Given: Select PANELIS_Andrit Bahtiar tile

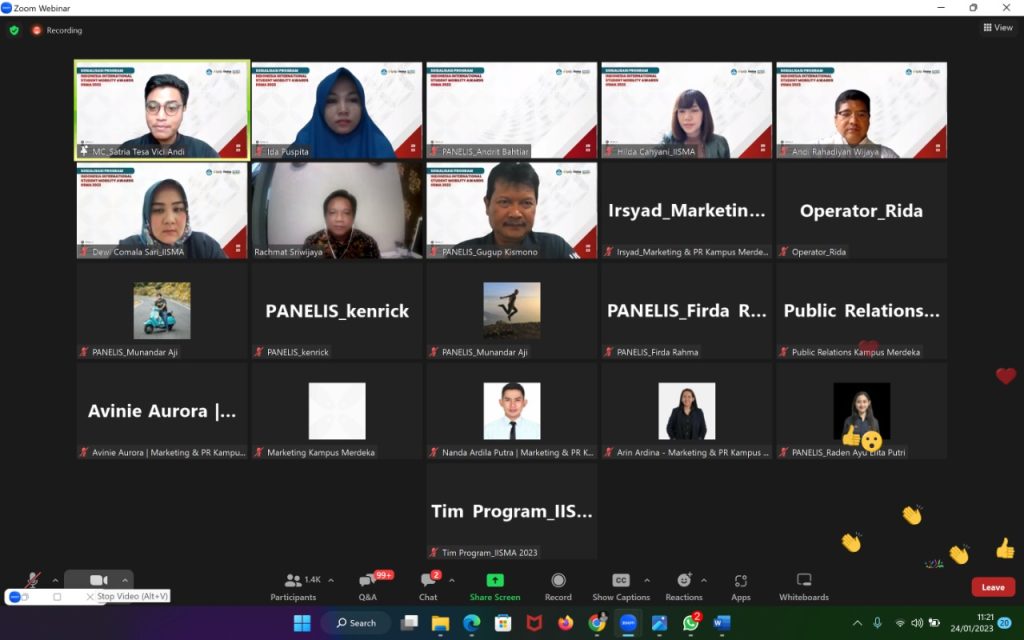Looking at the screenshot, I should [512, 110].
